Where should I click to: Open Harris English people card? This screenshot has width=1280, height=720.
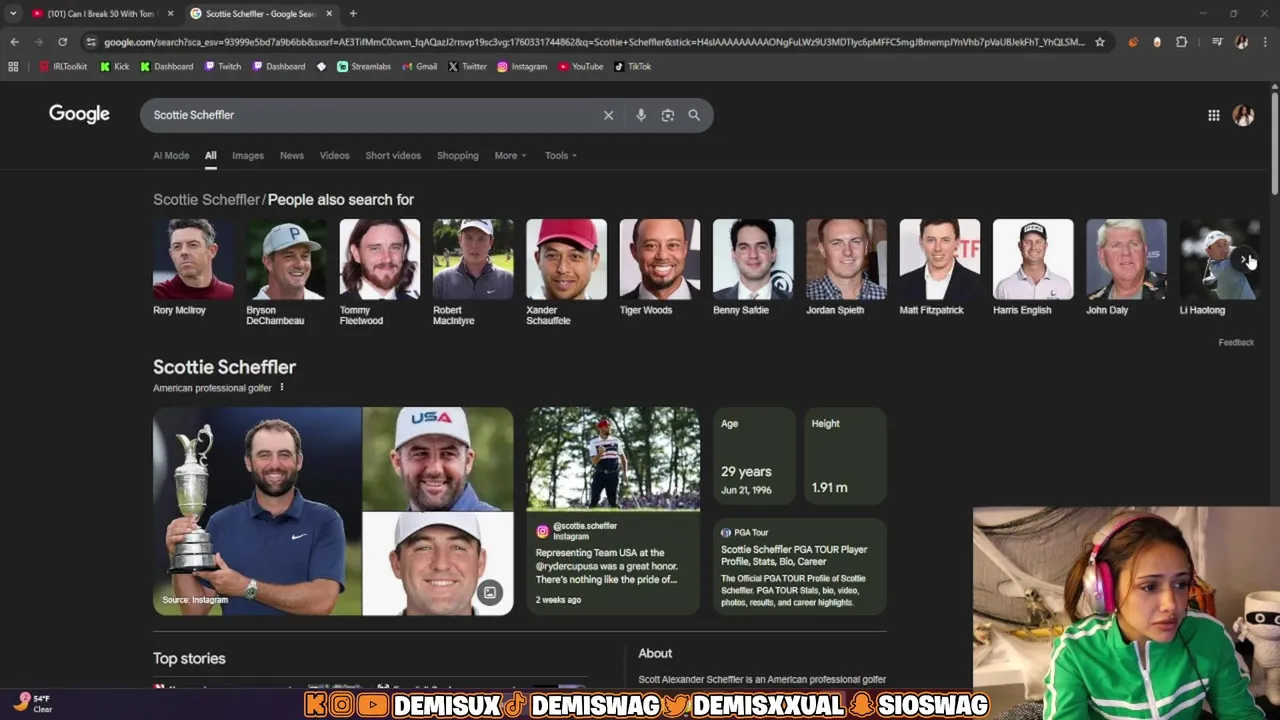1033,267
